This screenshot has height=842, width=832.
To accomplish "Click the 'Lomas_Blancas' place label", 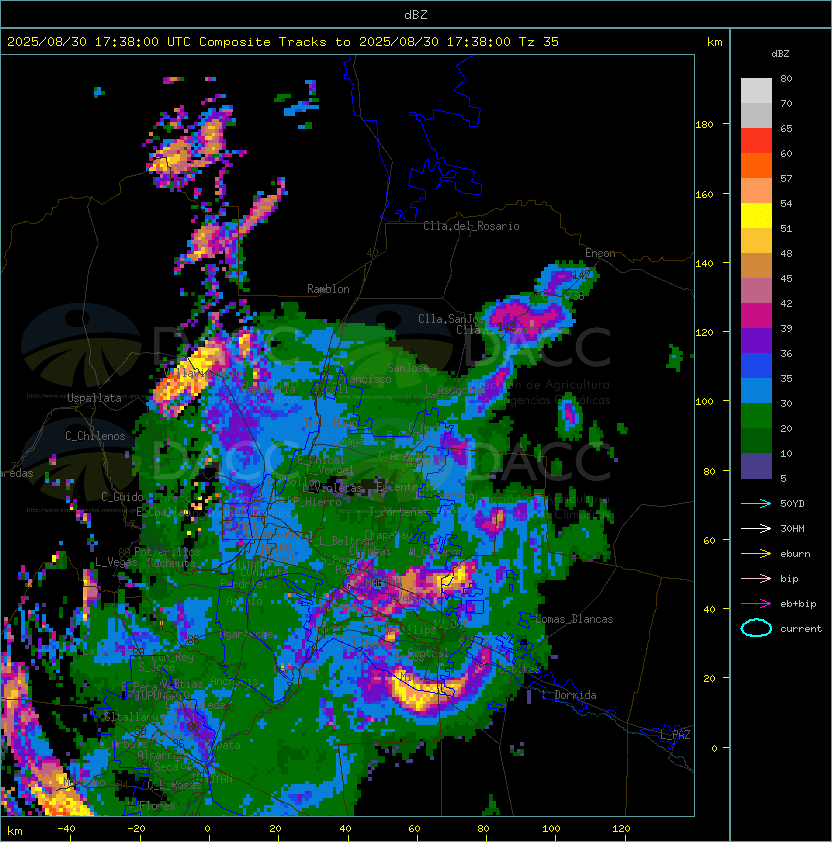I will (x=574, y=619).
